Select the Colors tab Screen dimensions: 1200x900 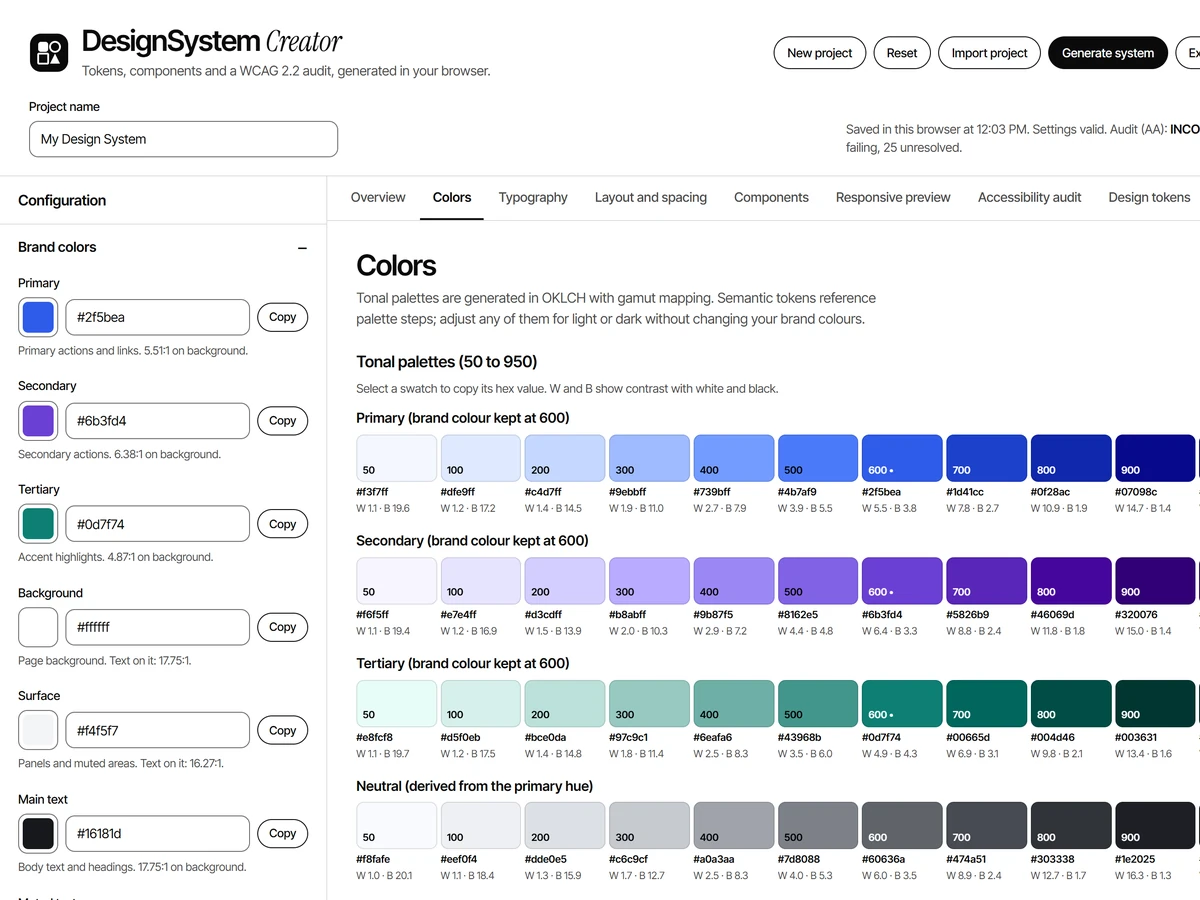pos(452,197)
